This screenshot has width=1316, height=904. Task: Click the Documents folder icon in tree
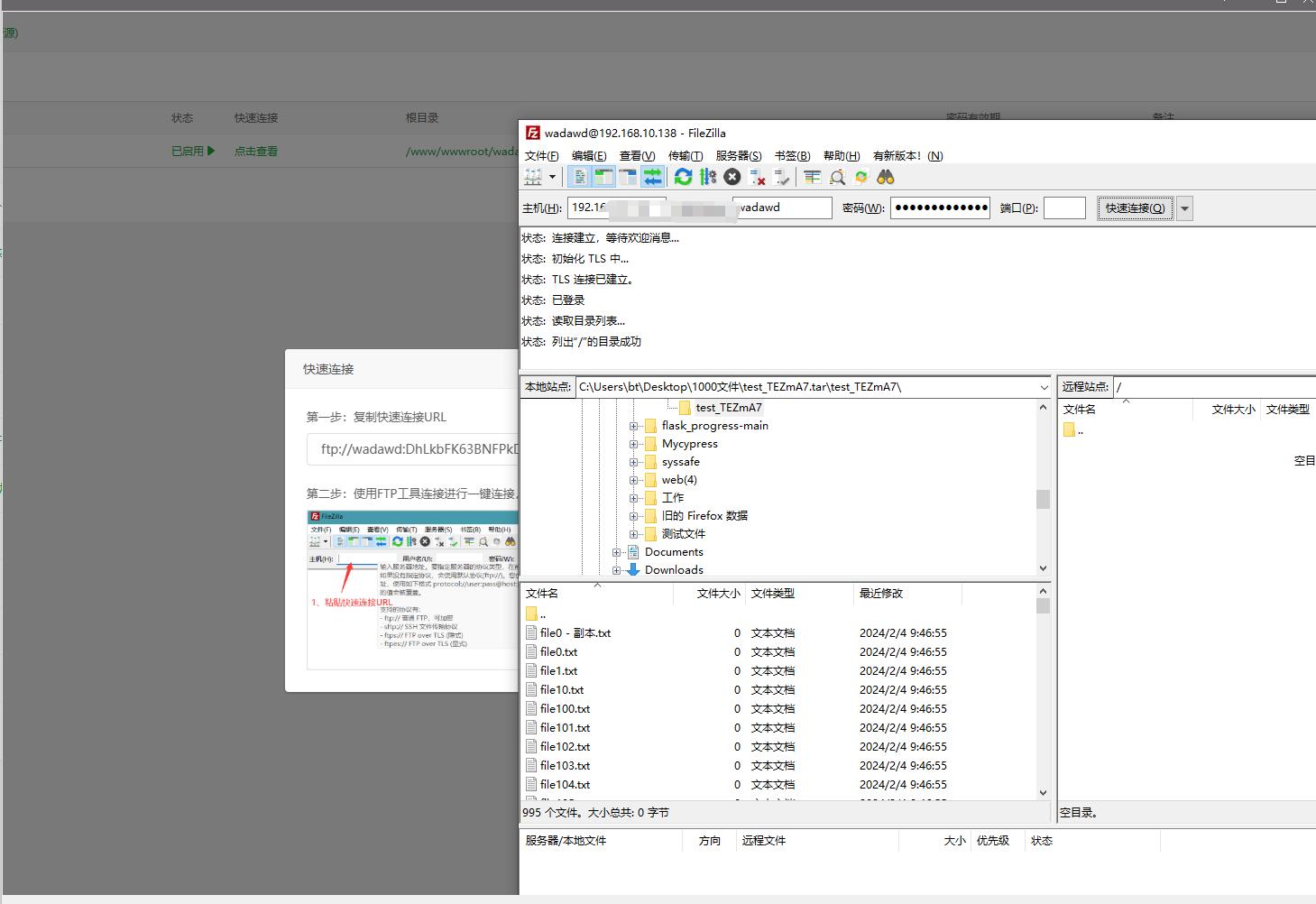pos(633,551)
